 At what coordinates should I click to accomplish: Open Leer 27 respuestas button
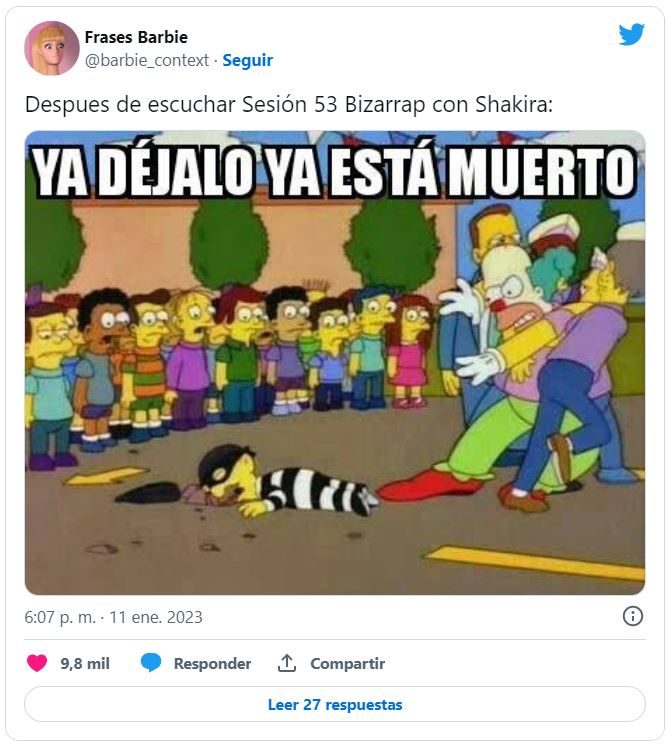pos(334,704)
